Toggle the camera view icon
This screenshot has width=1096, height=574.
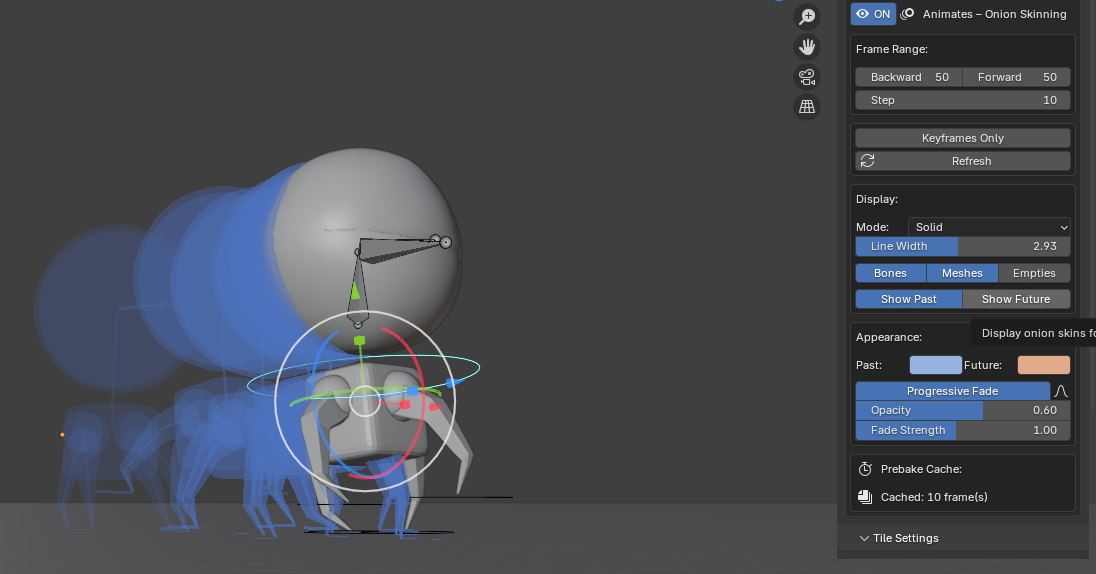807,76
